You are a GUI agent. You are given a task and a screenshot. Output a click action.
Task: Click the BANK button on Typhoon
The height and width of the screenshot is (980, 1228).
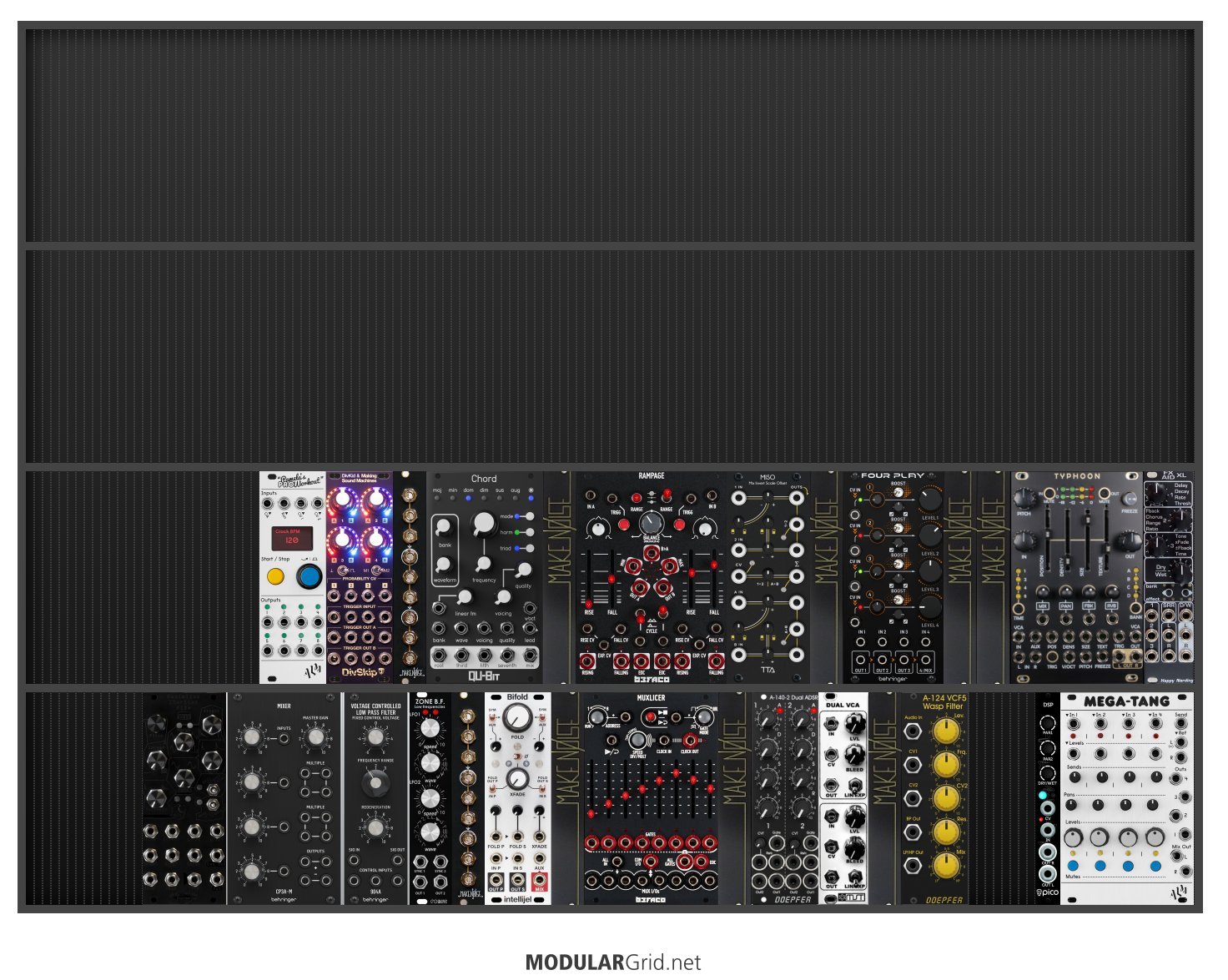click(1135, 606)
